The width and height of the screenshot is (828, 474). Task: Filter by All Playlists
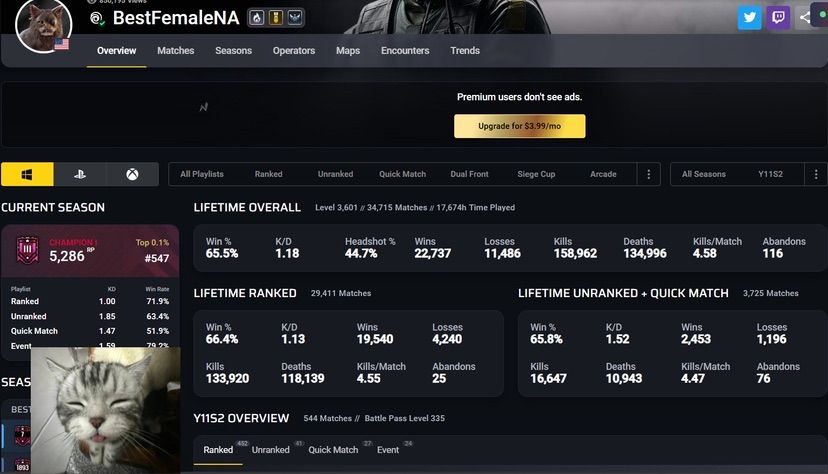(x=202, y=174)
